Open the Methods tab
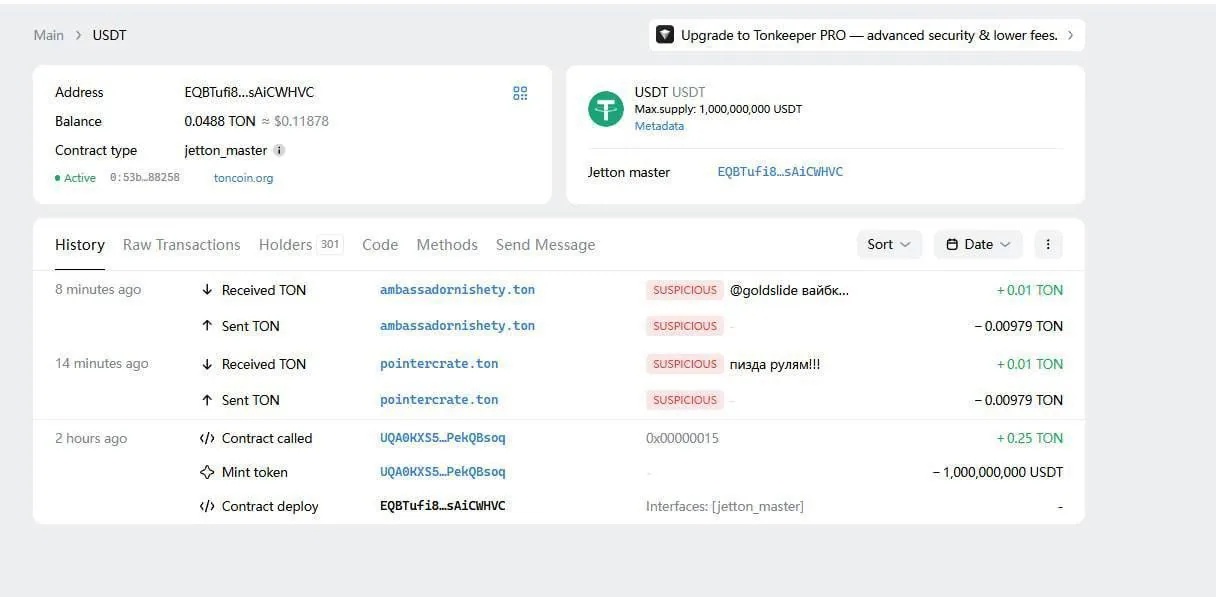 (x=447, y=245)
